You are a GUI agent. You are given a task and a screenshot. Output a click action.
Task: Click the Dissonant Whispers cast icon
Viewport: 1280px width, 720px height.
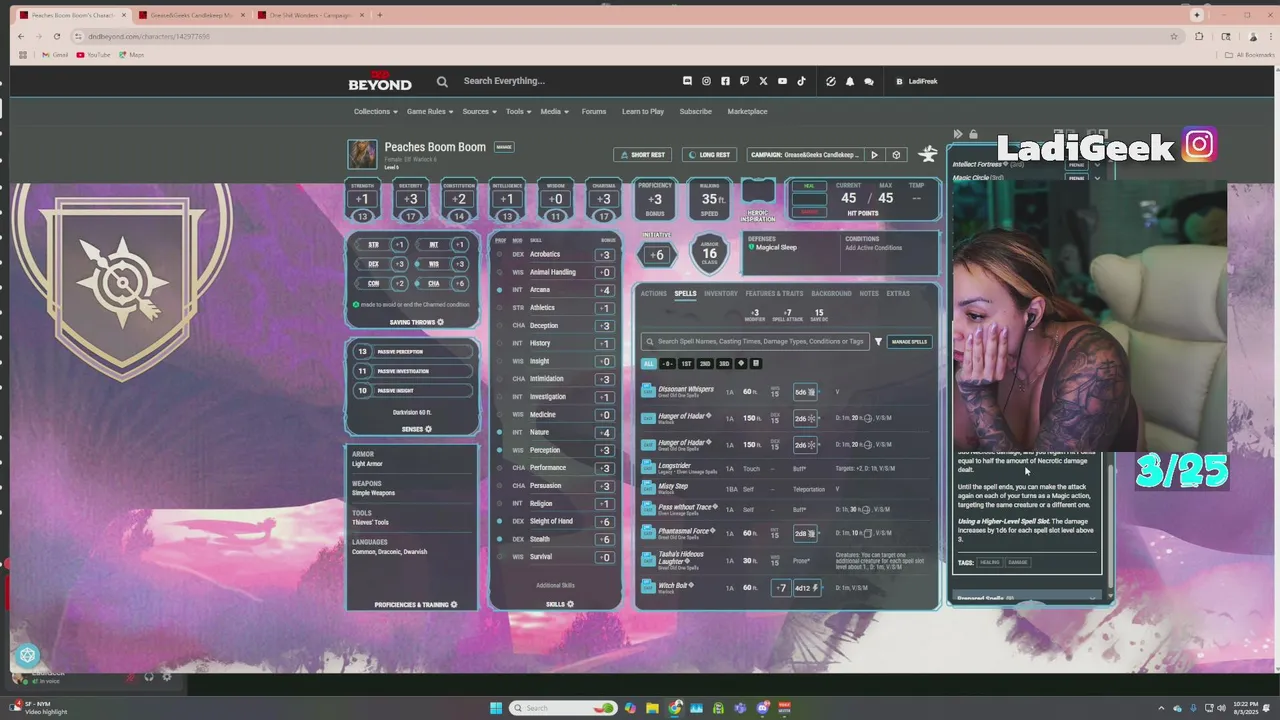click(x=648, y=391)
